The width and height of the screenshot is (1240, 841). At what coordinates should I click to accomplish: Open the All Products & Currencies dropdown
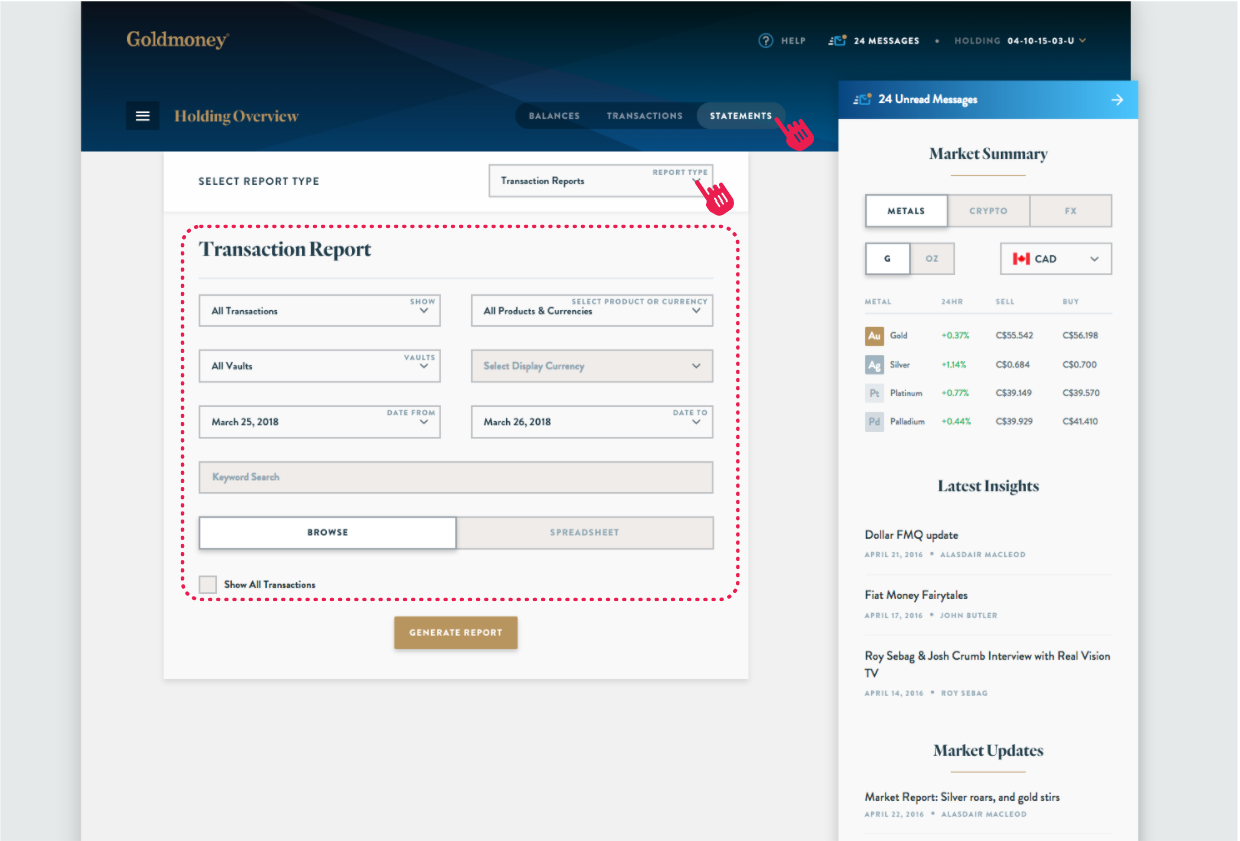pos(592,311)
